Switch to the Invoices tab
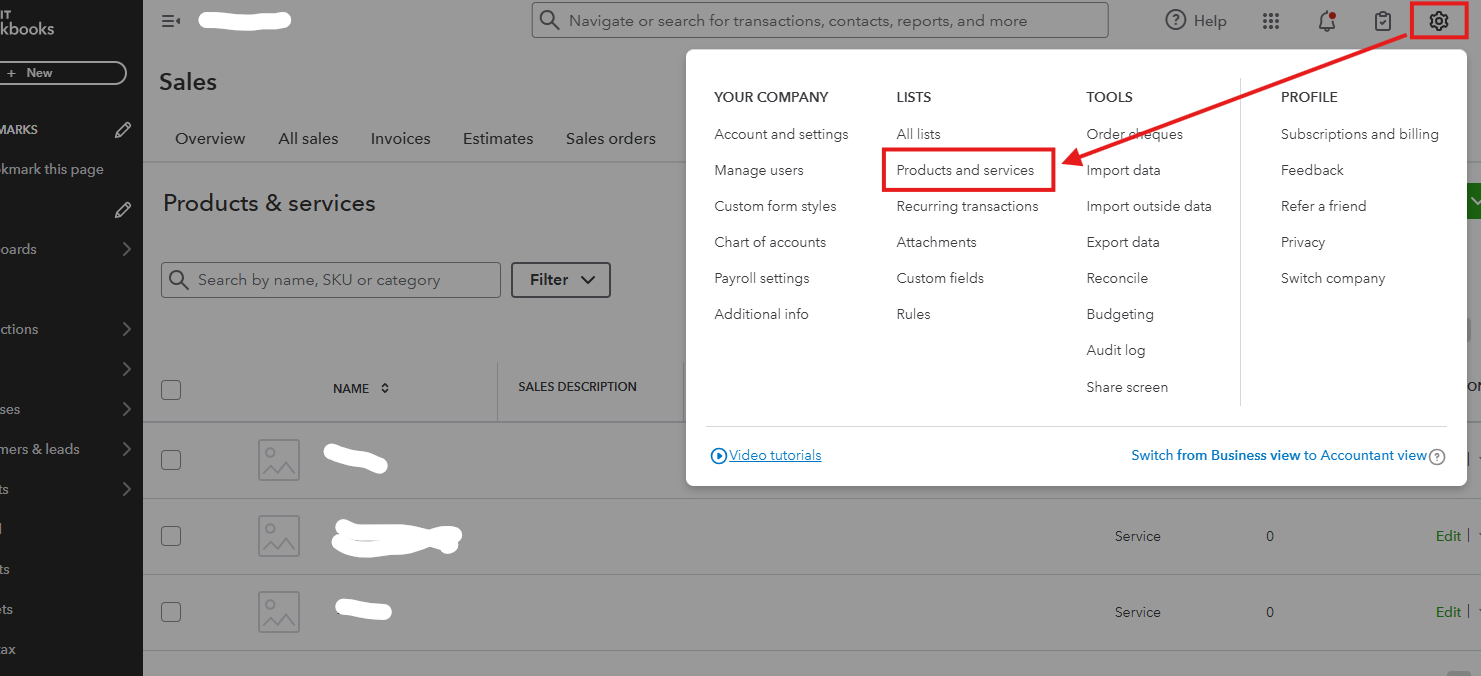 [400, 139]
